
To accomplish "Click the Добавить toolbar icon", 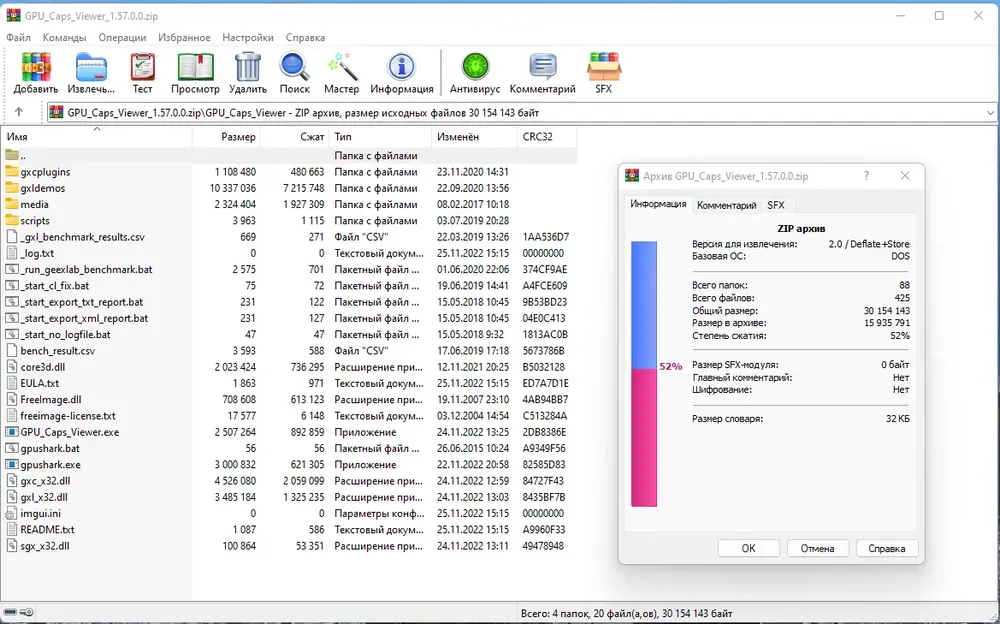I will [x=36, y=66].
